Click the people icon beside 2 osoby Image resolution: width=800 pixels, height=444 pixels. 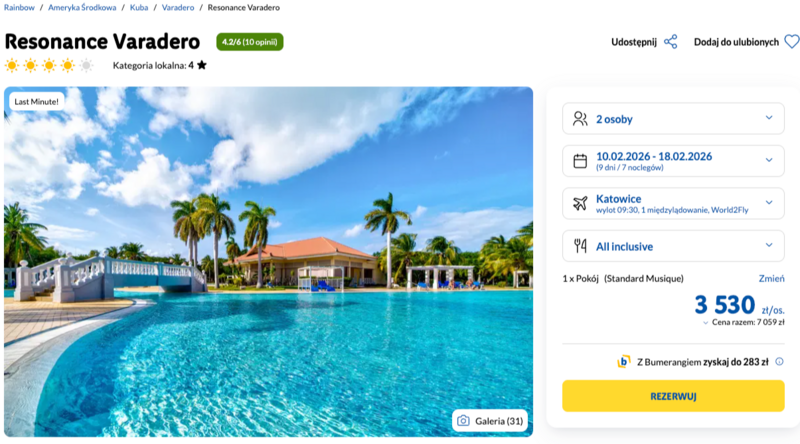click(580, 119)
